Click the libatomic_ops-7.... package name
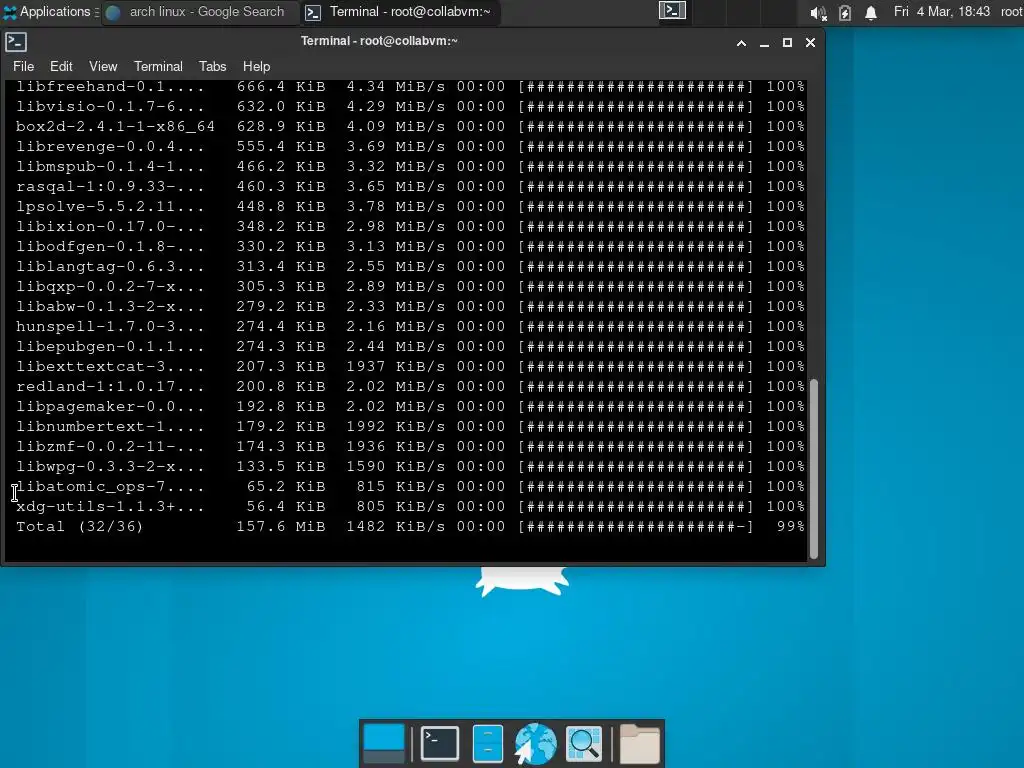The width and height of the screenshot is (1024, 768). point(110,487)
